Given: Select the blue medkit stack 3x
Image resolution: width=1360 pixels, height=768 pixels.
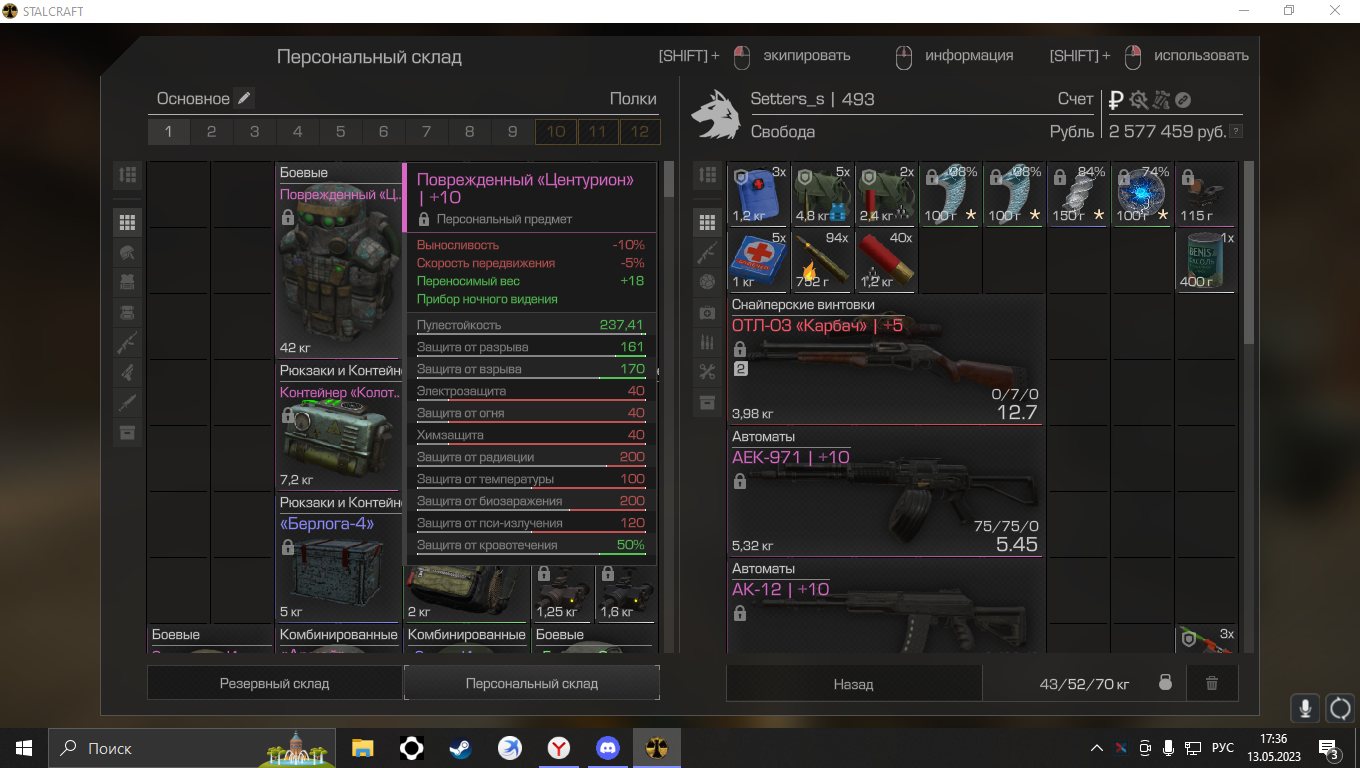Looking at the screenshot, I should [759, 195].
